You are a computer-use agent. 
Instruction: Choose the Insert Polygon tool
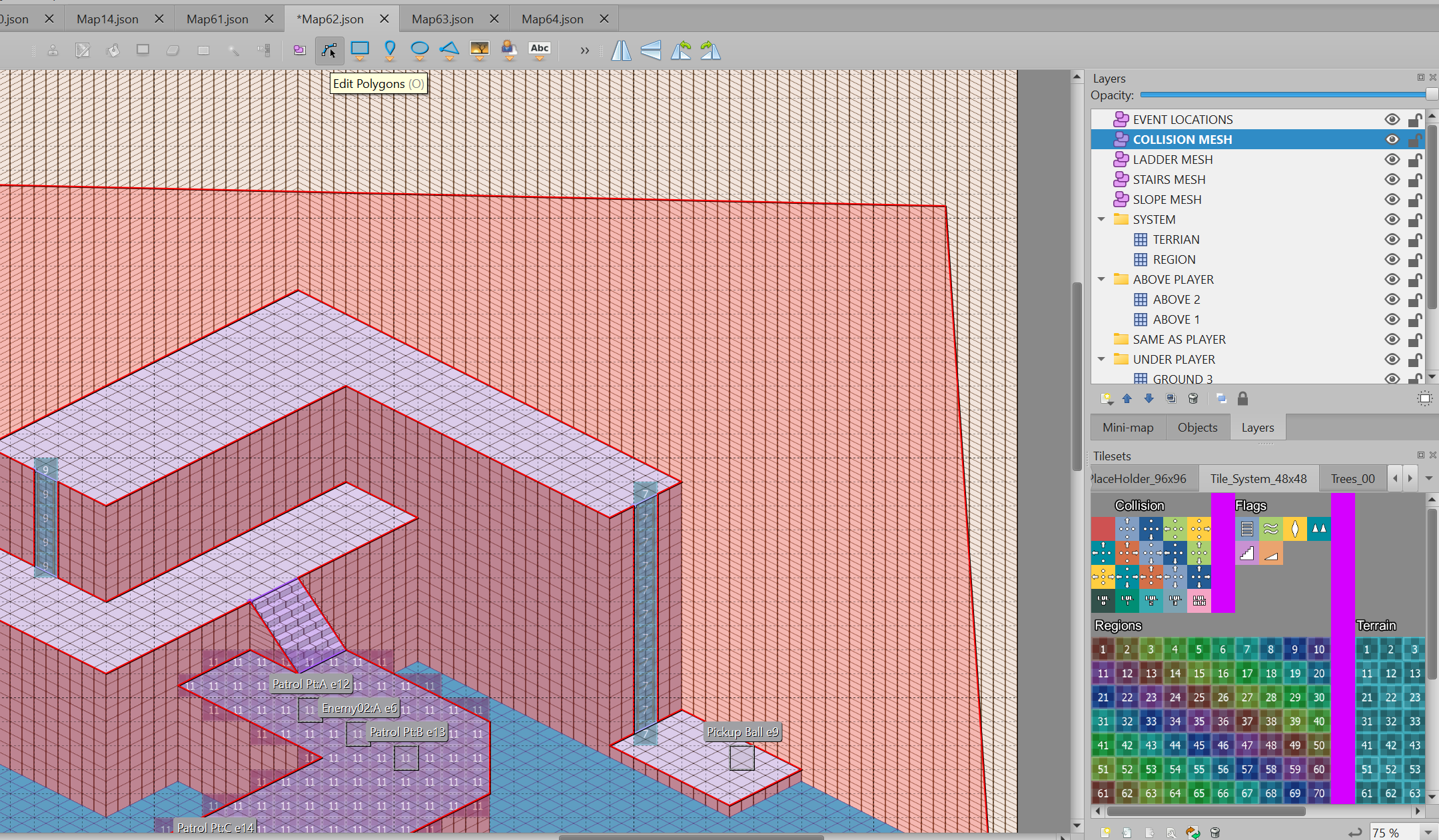[x=450, y=50]
